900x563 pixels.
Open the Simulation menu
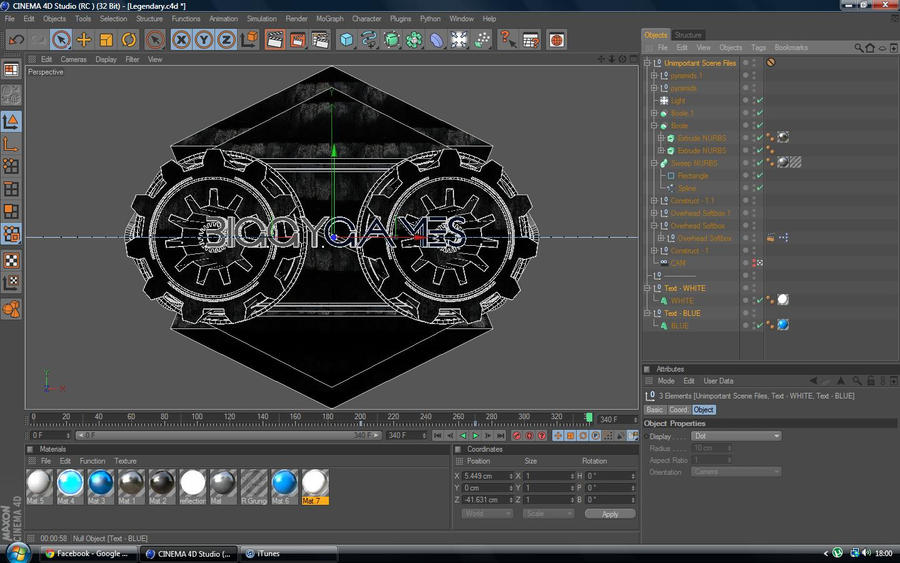(262, 18)
